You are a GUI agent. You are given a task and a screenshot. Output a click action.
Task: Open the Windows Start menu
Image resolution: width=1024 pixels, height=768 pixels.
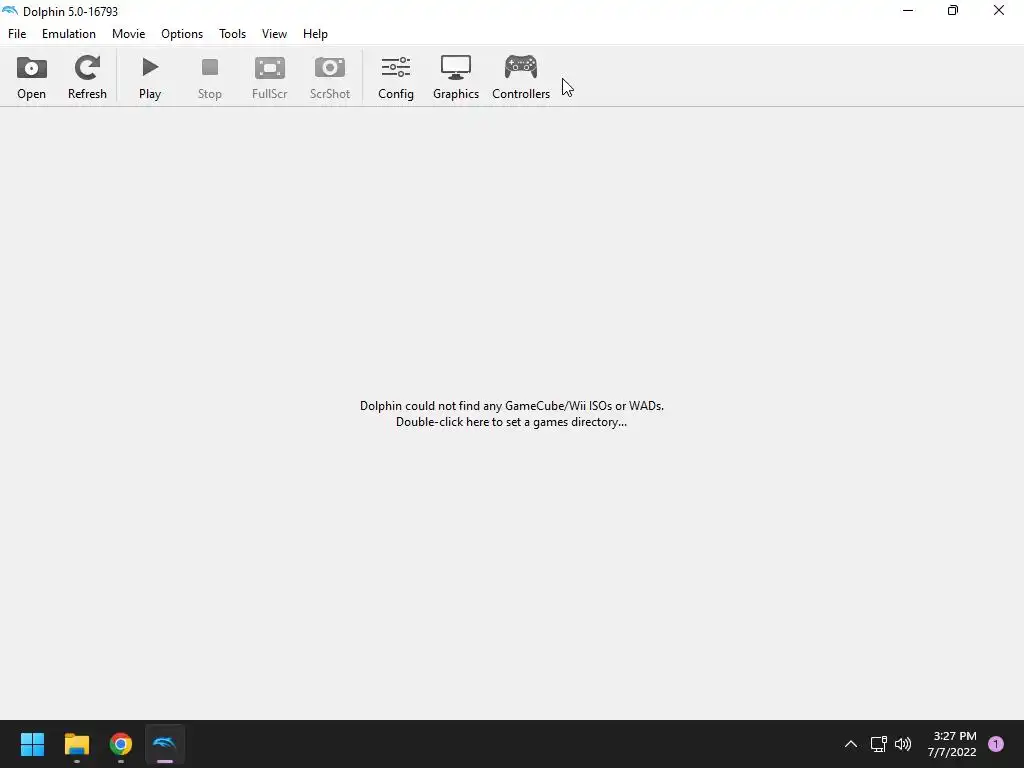[x=32, y=744]
